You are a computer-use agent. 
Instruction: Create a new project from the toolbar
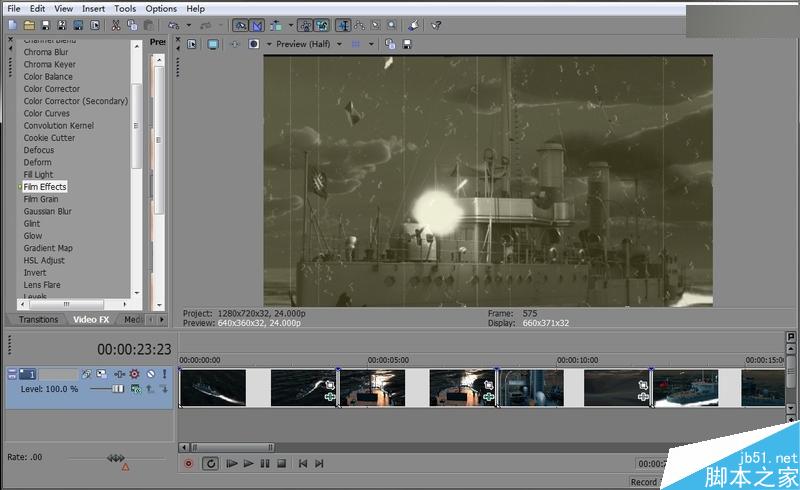coord(13,25)
